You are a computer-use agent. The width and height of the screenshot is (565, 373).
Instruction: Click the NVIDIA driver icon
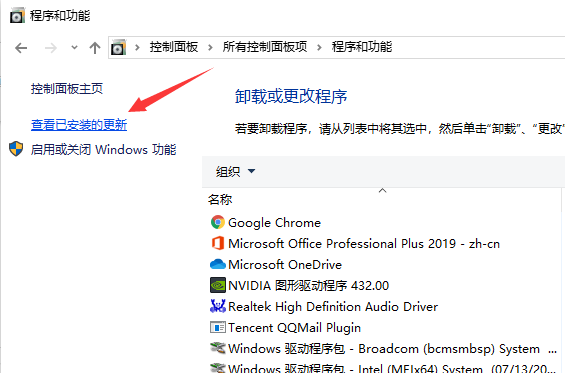(218, 285)
